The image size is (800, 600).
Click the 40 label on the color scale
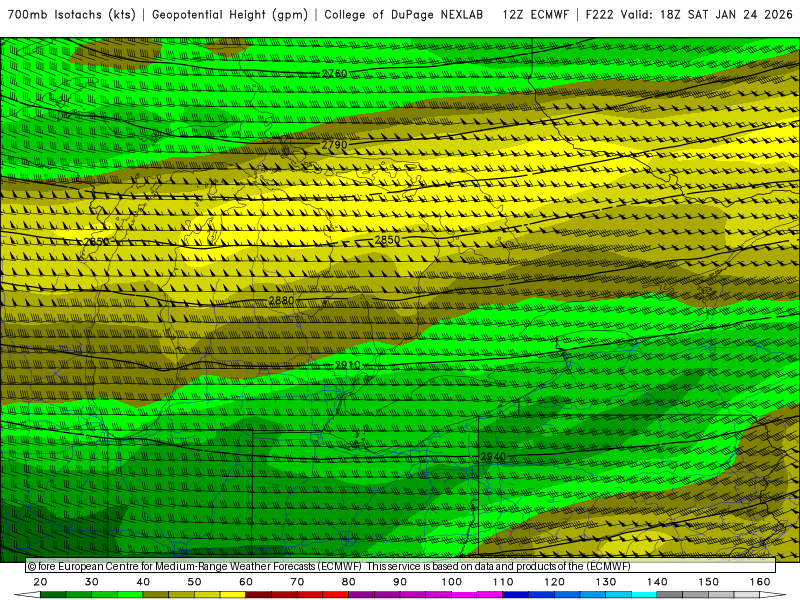tap(143, 582)
